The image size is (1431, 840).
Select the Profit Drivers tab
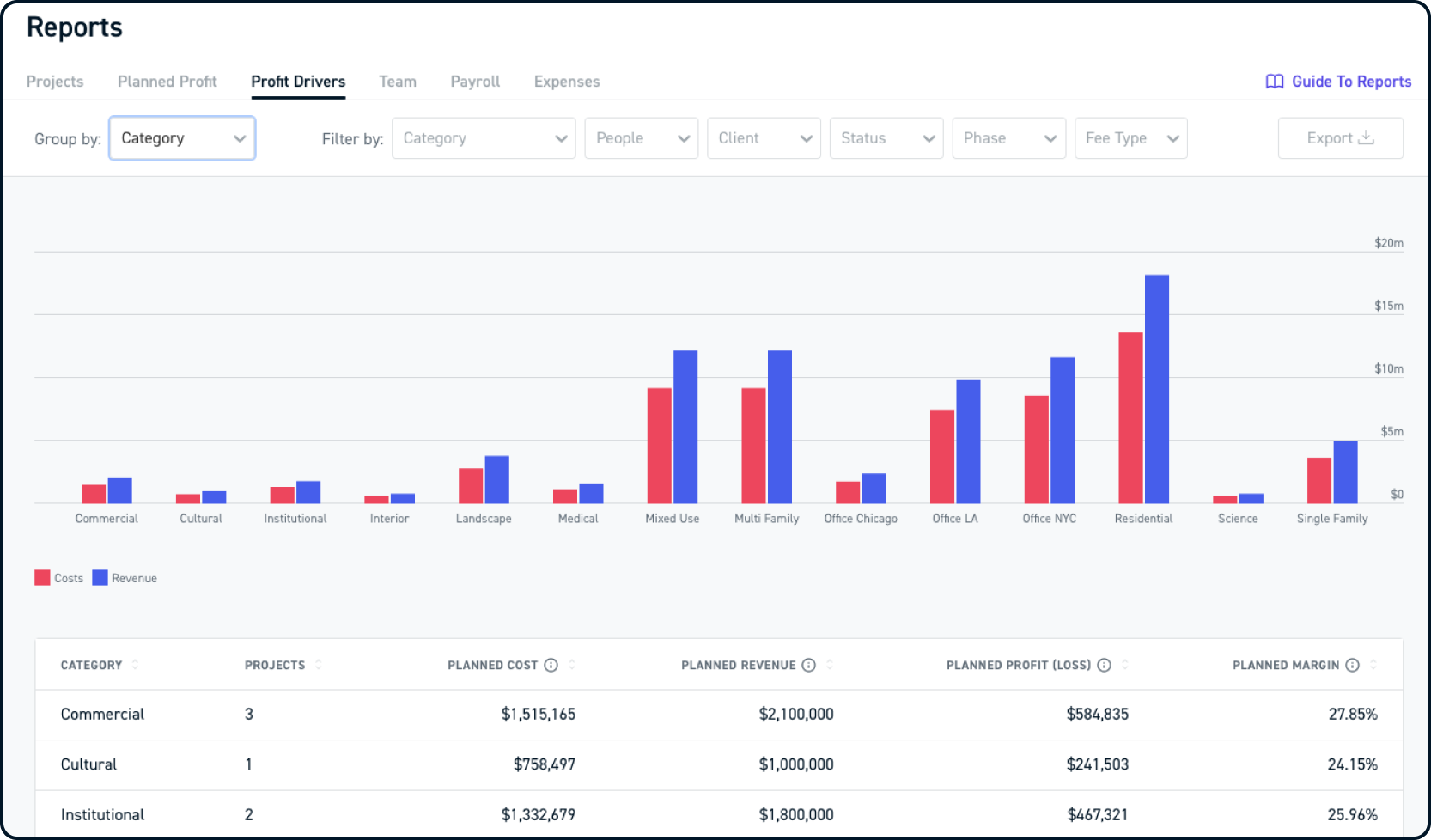point(298,82)
